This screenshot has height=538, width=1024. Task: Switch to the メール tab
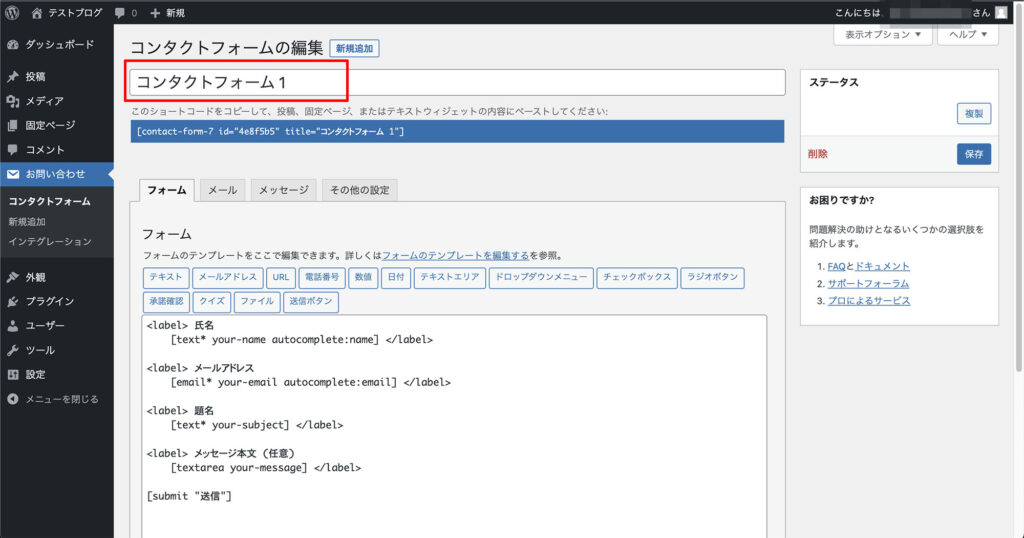[223, 190]
